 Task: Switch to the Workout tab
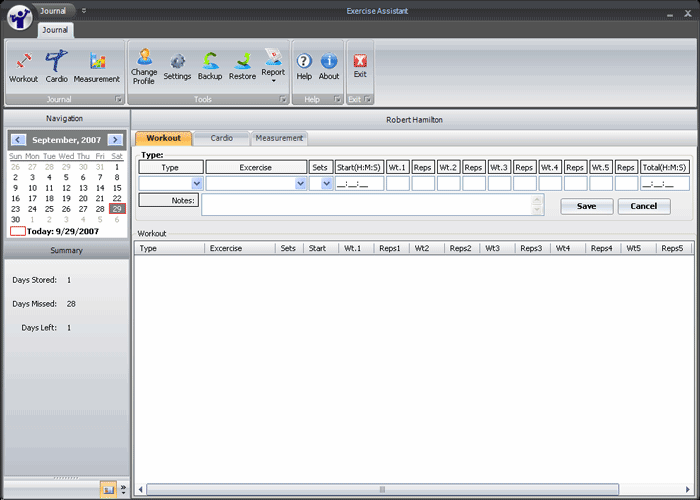point(163,138)
